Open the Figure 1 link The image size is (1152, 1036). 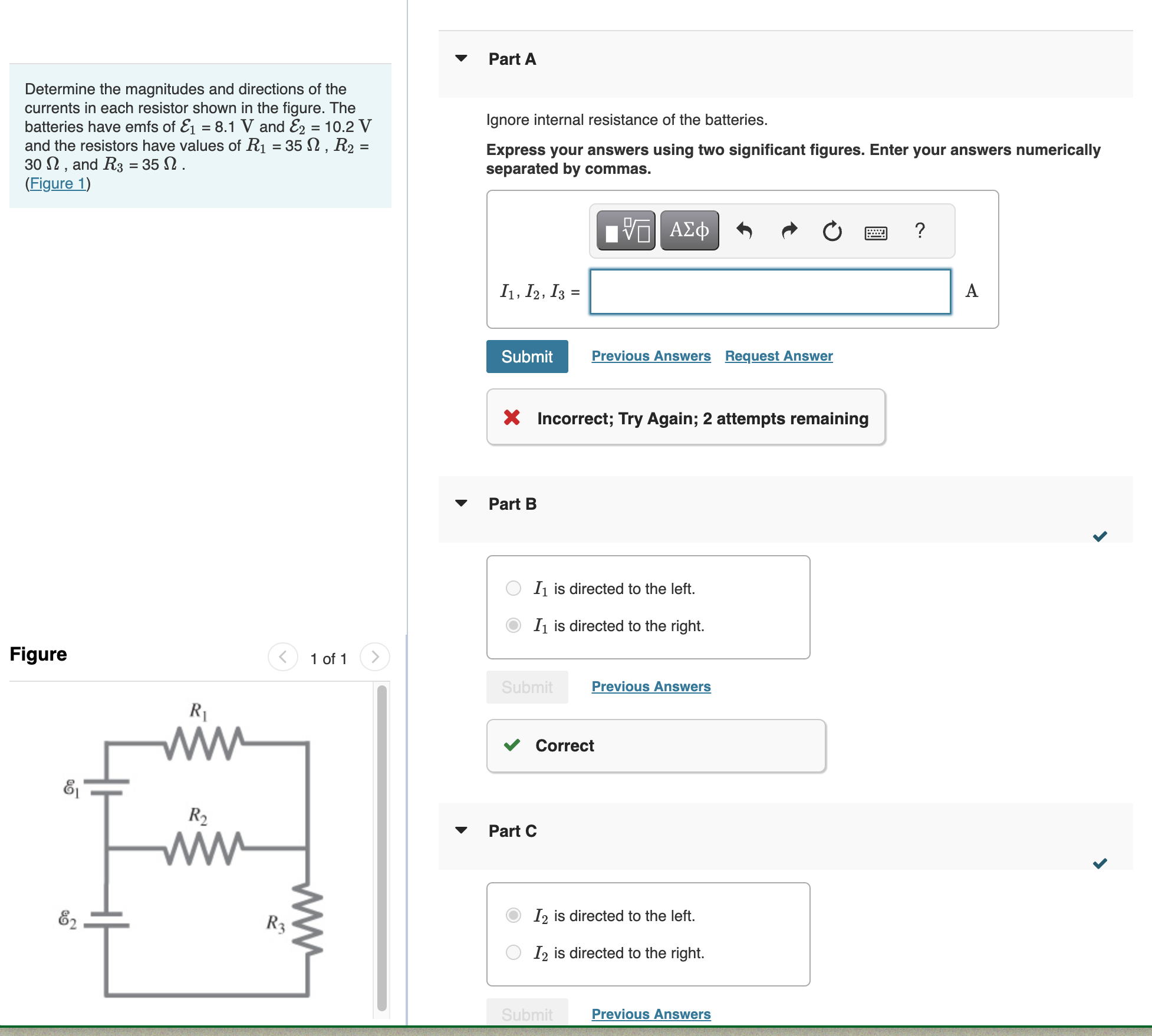tap(58, 183)
